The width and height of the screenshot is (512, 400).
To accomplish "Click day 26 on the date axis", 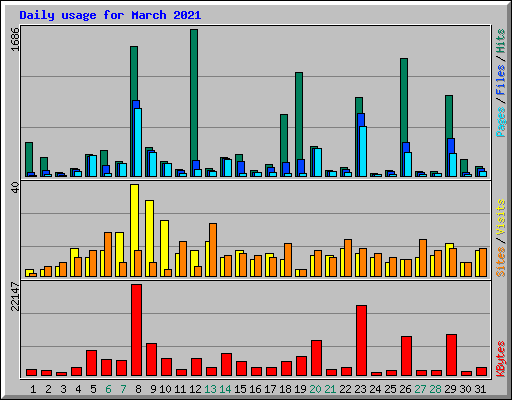I will click(405, 389).
